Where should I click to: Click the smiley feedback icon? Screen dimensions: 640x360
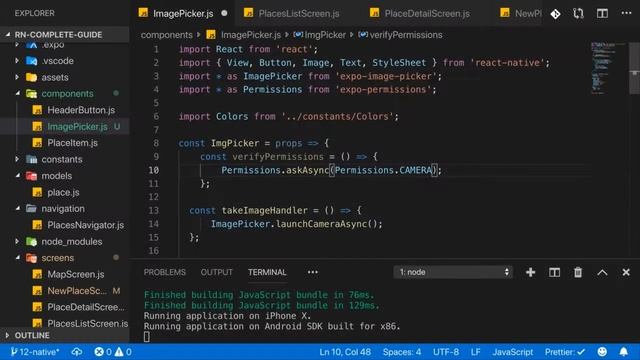click(x=602, y=352)
